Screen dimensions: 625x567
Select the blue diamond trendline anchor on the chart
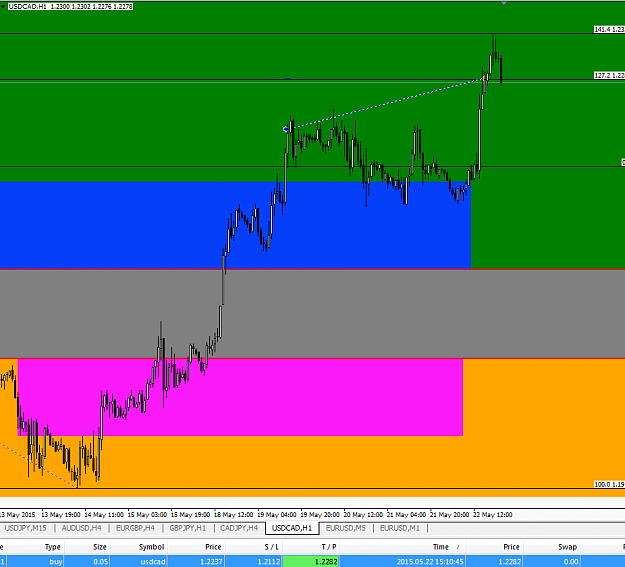(x=285, y=129)
